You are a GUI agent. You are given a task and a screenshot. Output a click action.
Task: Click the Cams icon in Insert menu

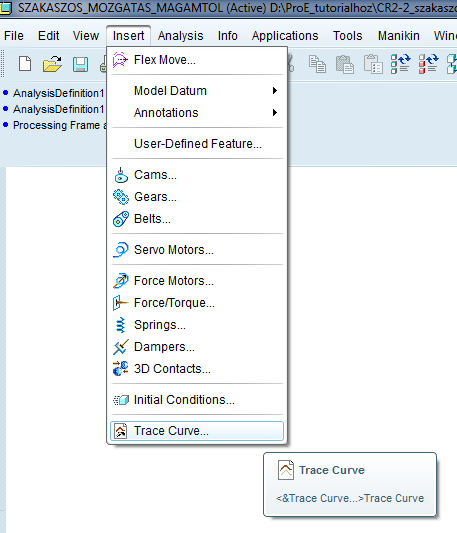click(x=121, y=175)
